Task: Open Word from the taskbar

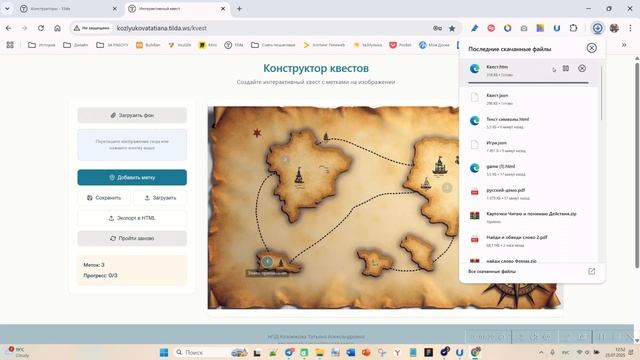Action: point(351,352)
